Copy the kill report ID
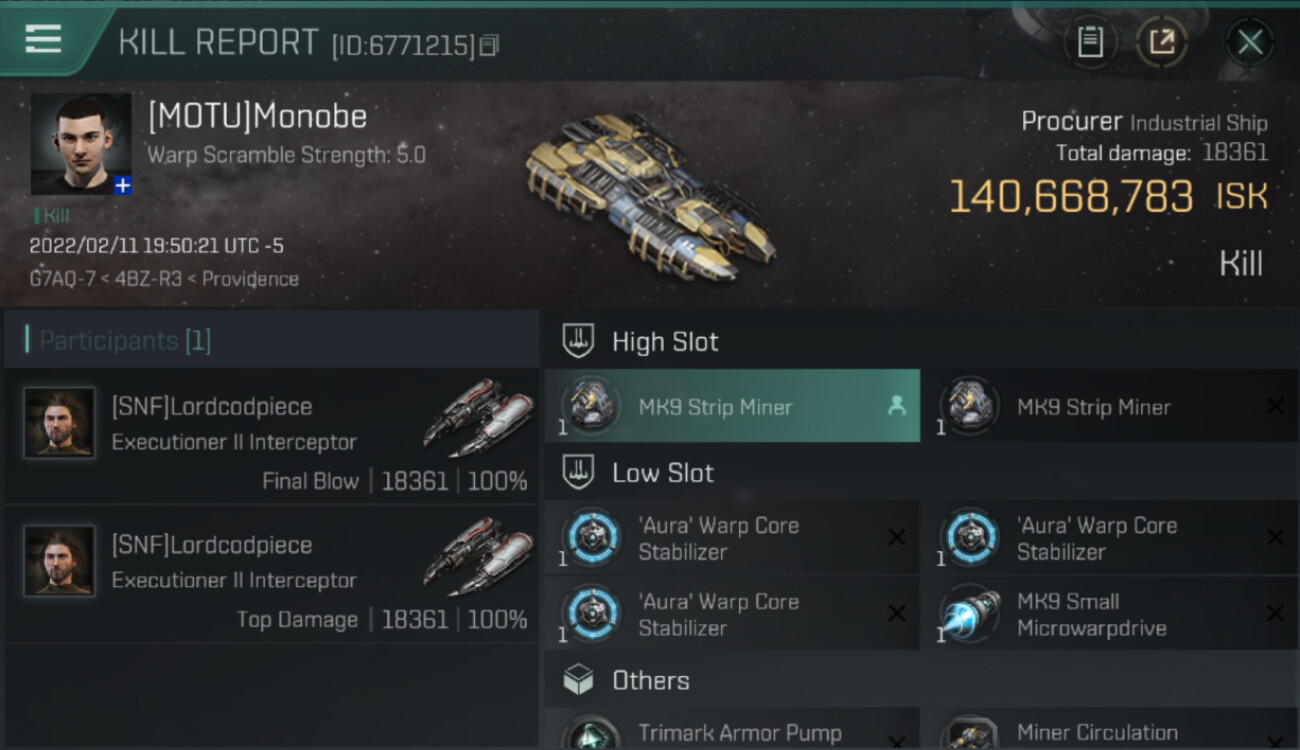1300x750 pixels. [489, 45]
